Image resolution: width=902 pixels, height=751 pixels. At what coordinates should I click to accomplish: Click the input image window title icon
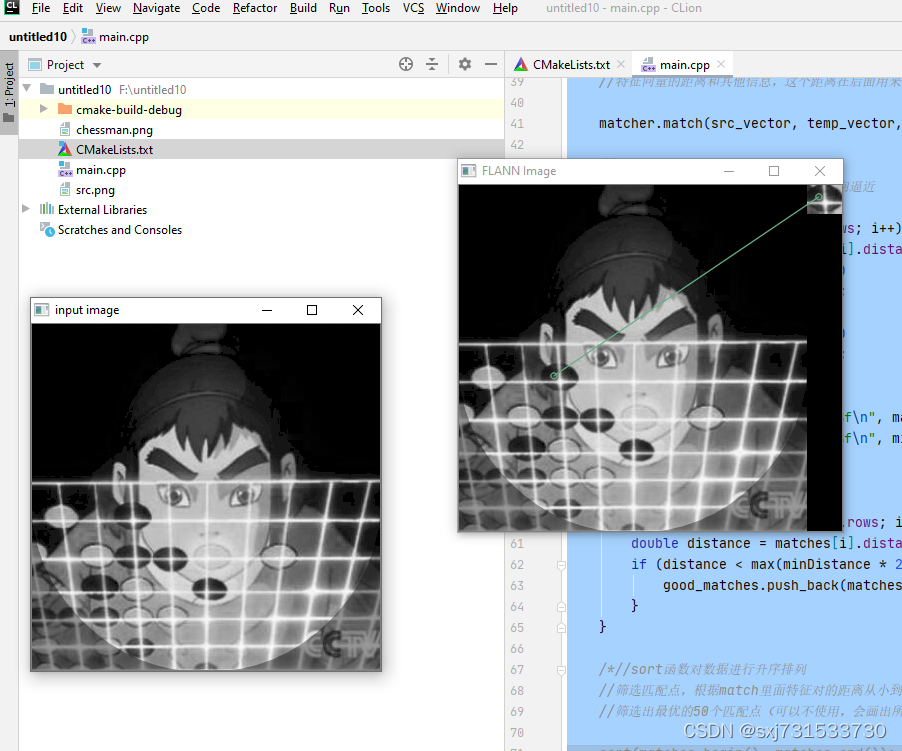tap(41, 311)
